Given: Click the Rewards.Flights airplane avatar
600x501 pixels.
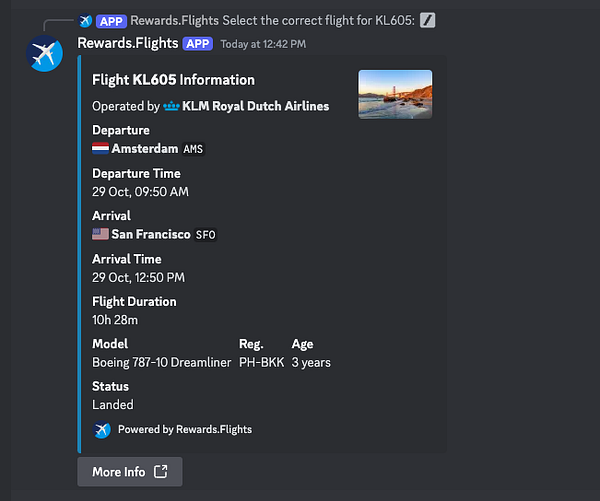Looking at the screenshot, I should (x=44, y=54).
